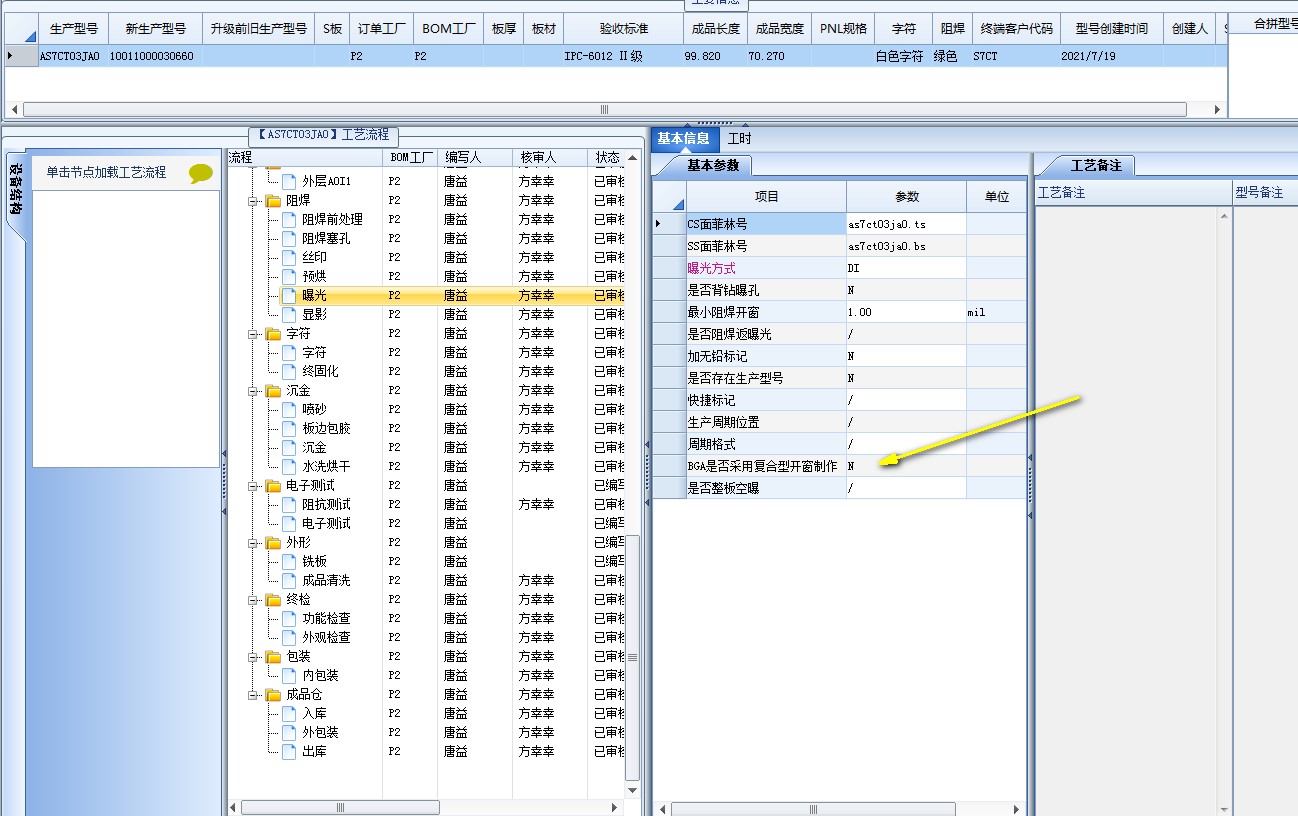1298x816 pixels.
Task: Click the 单击节点加载工艺流程 label
Action: [106, 172]
